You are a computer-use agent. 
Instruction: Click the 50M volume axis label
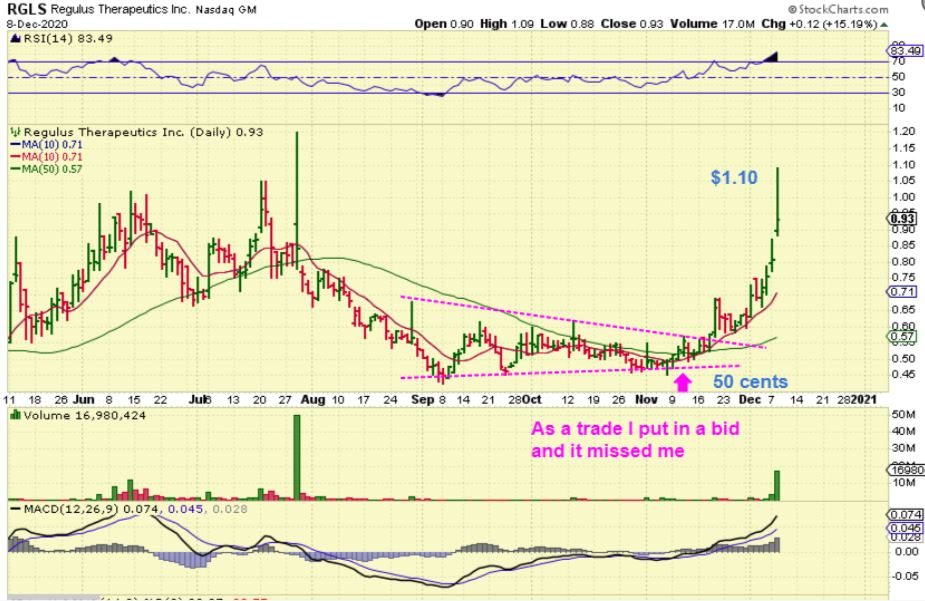point(903,415)
